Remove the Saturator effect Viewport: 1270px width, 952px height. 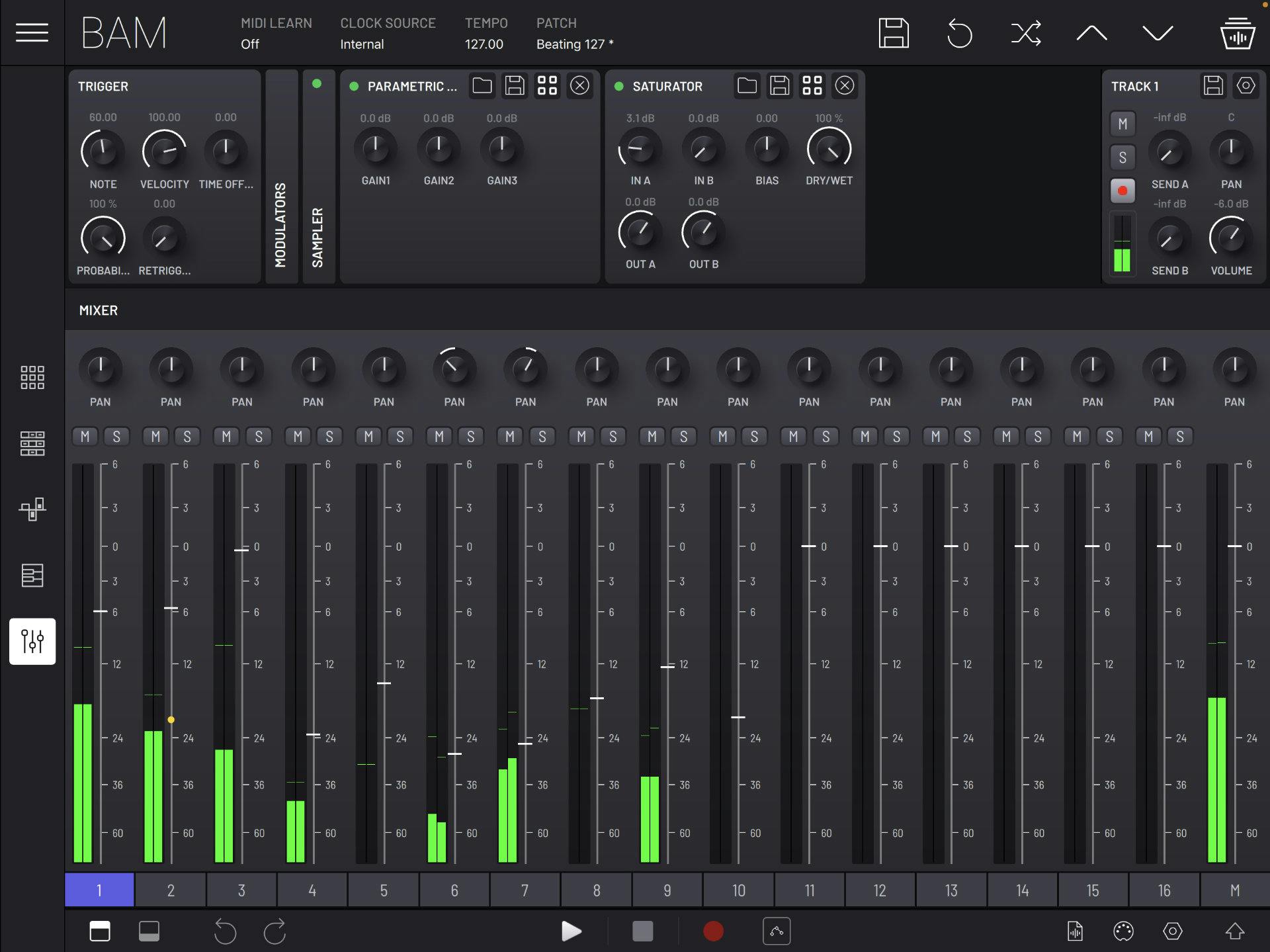[845, 85]
